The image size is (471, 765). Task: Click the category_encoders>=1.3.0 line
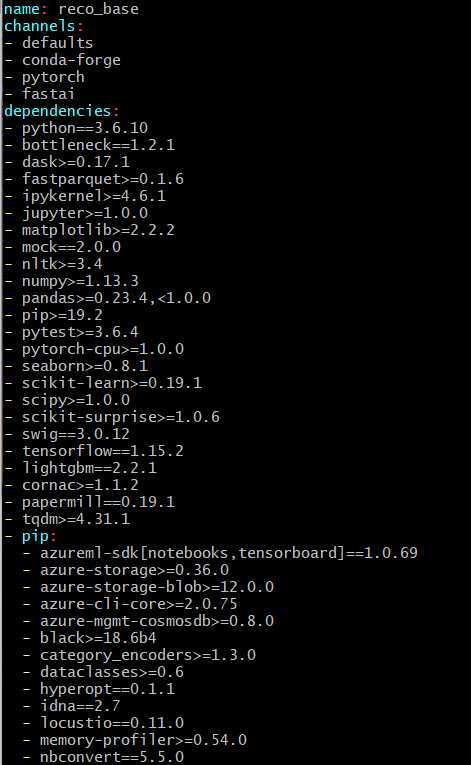[140, 655]
